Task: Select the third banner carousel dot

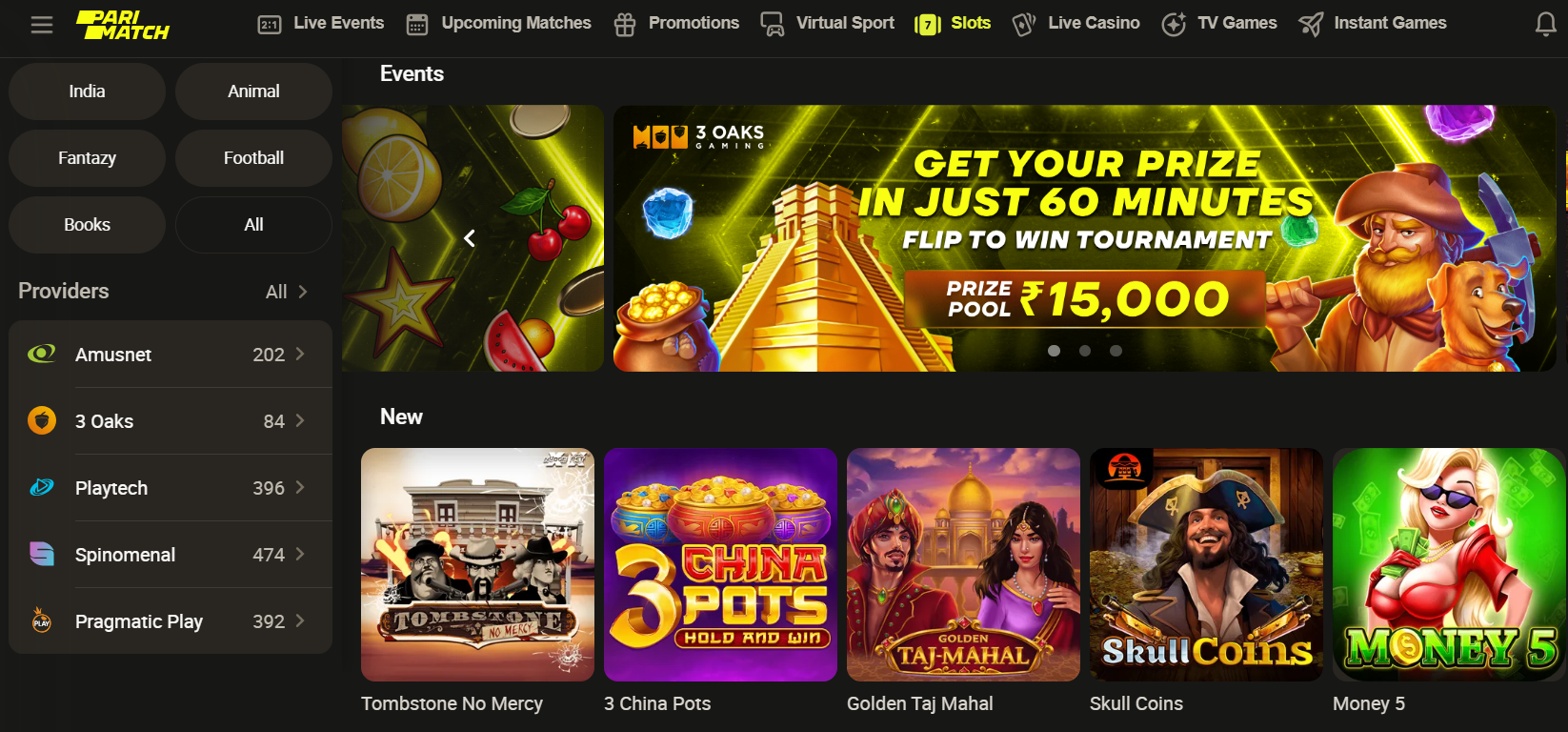Action: pos(1116,351)
